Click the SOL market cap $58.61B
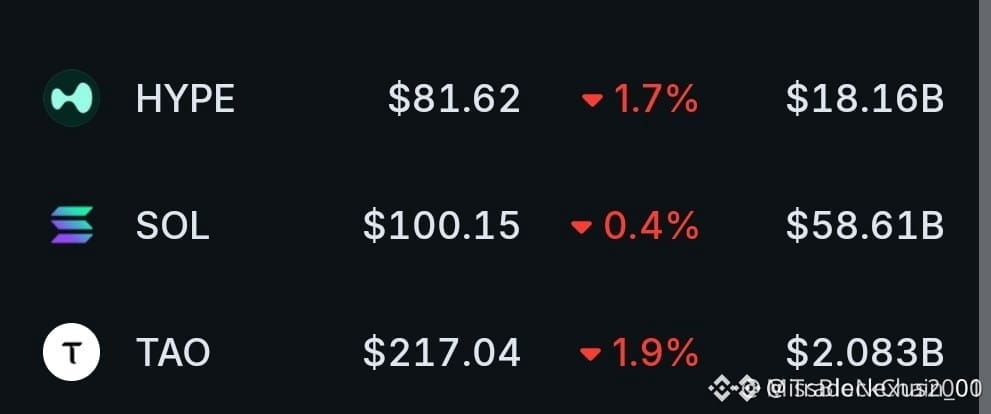This screenshot has width=991, height=414. coord(865,226)
